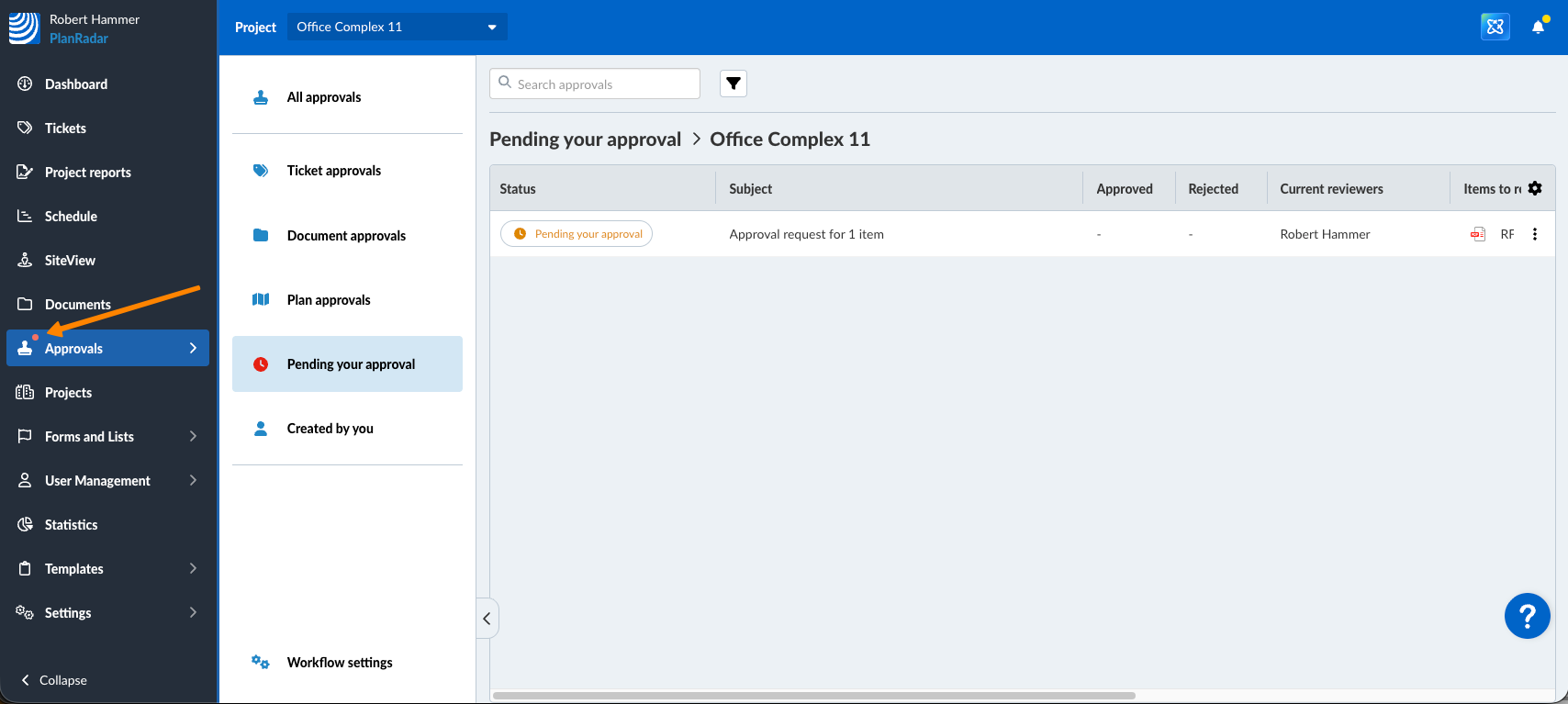The image size is (1568, 704).
Task: Open the three-dot row actions menu
Action: click(1534, 234)
